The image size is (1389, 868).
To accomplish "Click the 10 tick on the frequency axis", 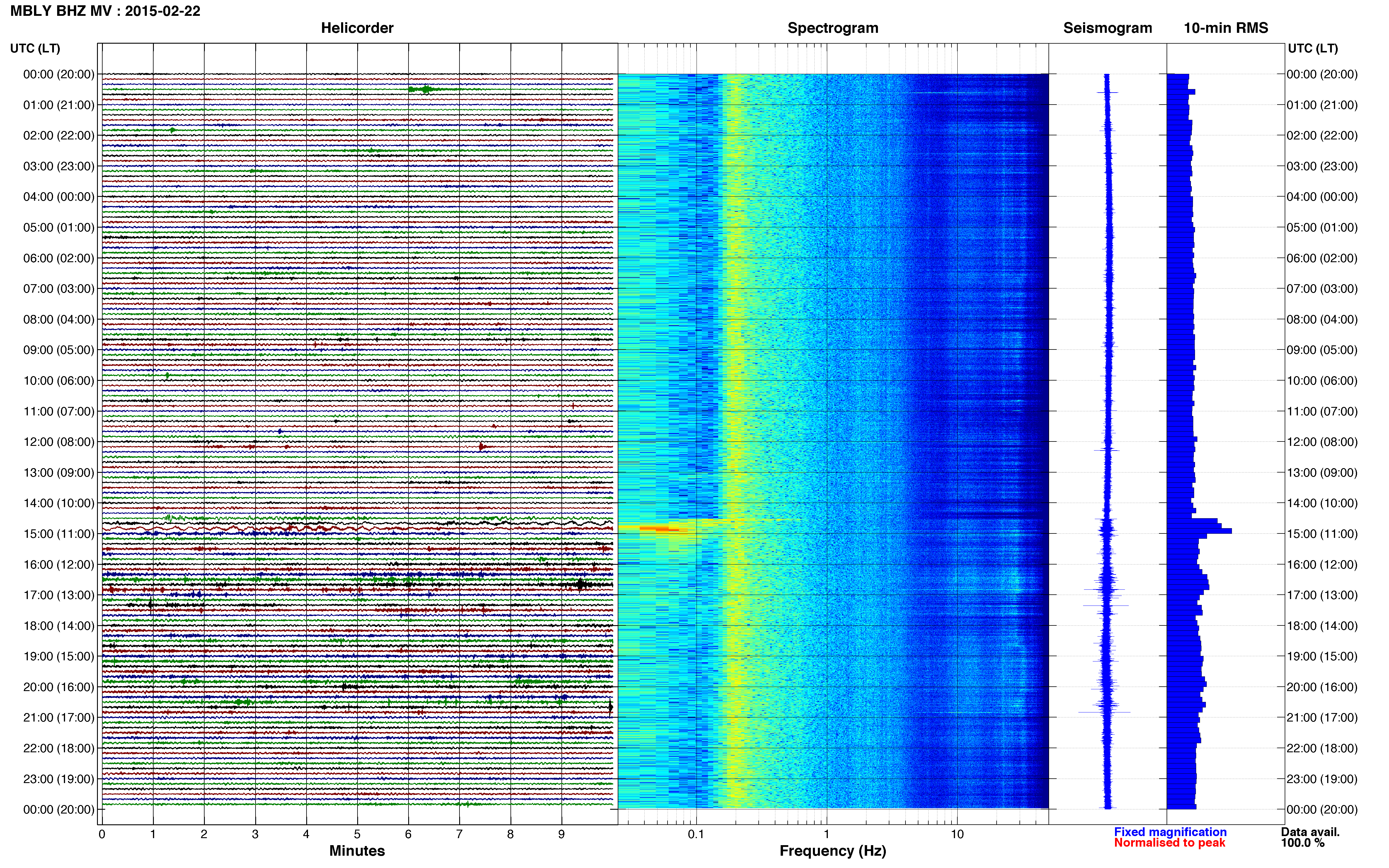I will point(957,834).
